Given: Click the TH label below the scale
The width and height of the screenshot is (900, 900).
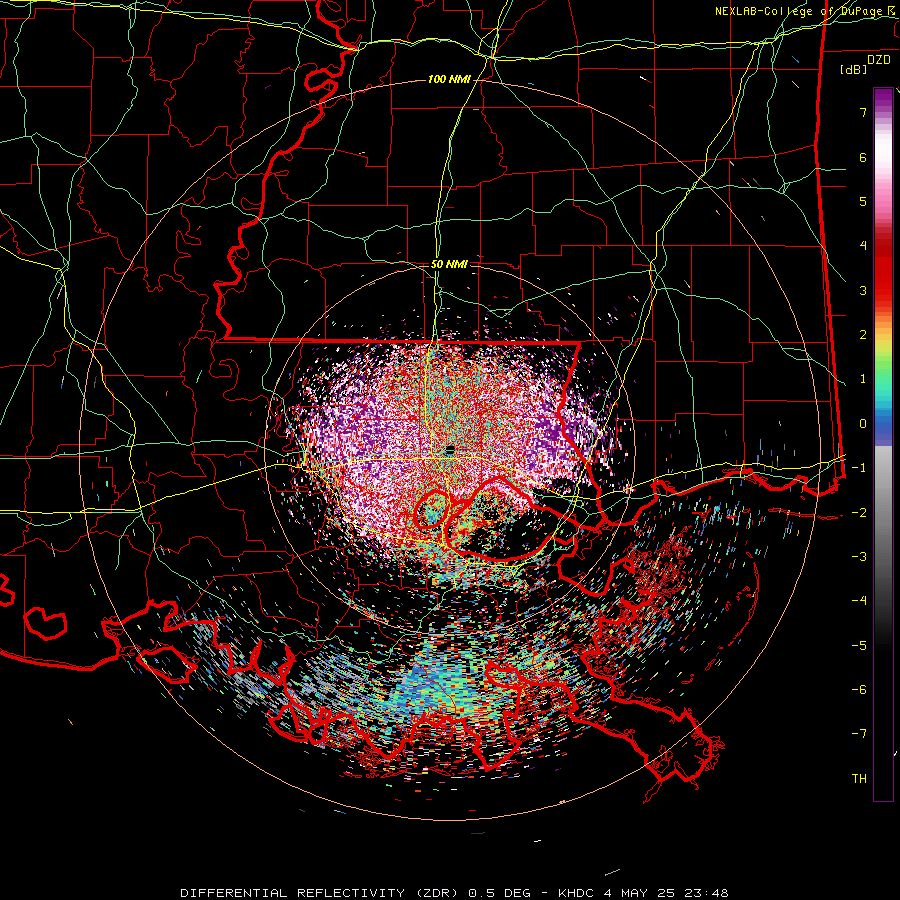Looking at the screenshot, I should (x=859, y=778).
